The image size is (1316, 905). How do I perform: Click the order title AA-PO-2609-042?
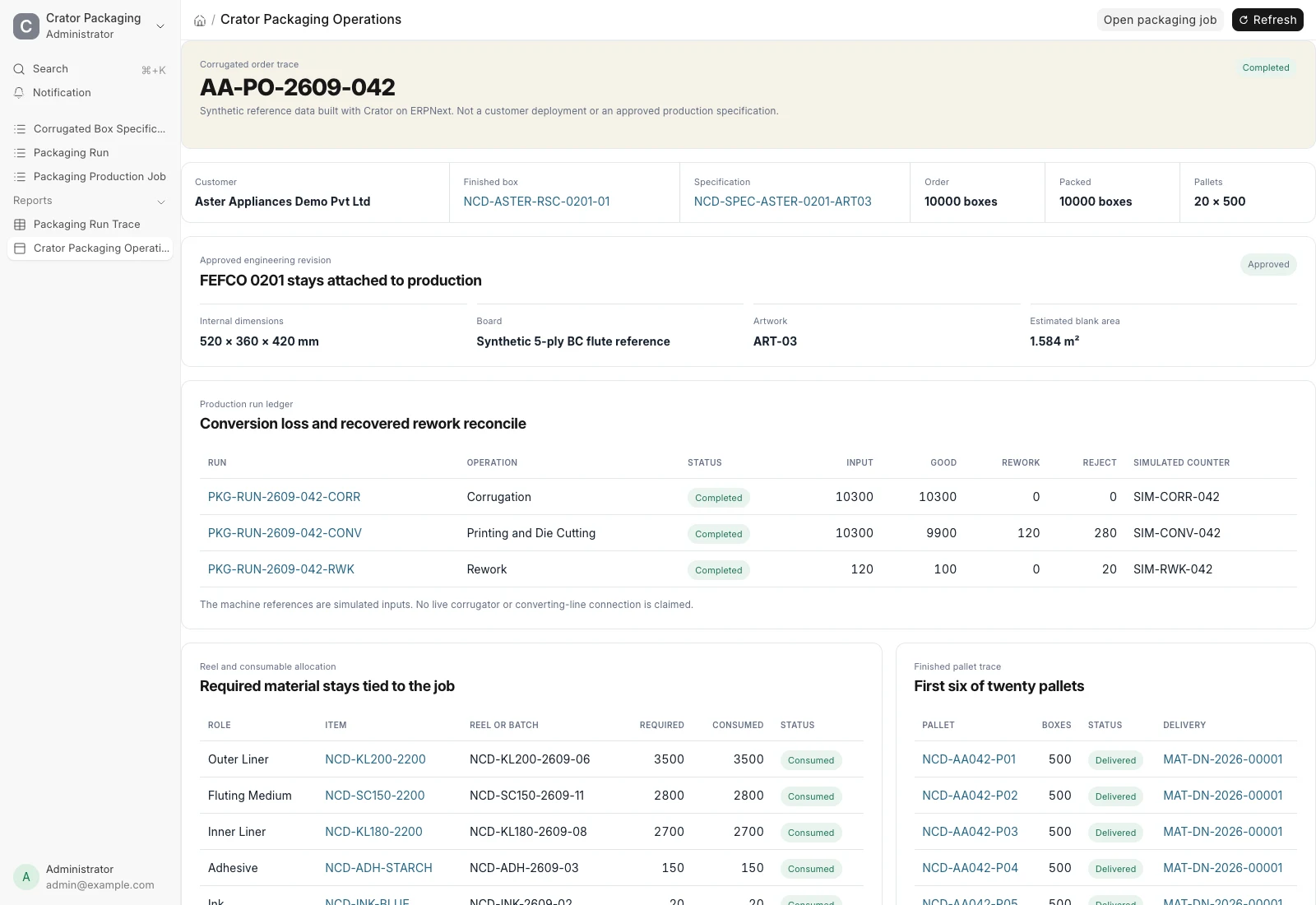[x=298, y=87]
